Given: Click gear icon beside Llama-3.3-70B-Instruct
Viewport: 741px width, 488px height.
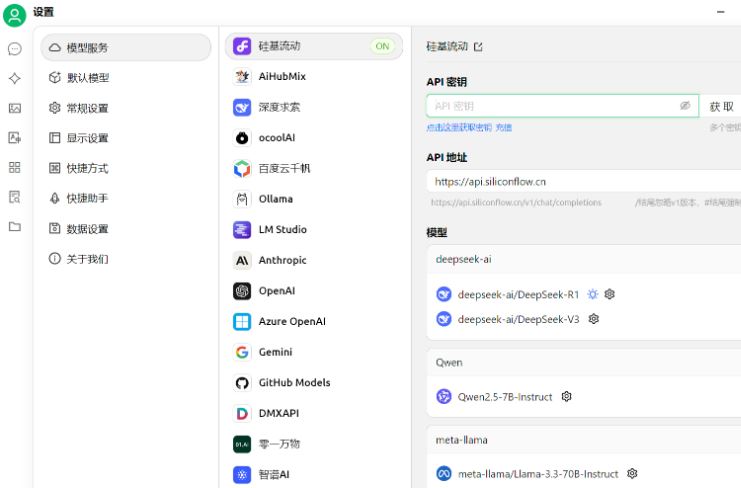Looking at the screenshot, I should coord(632,473).
